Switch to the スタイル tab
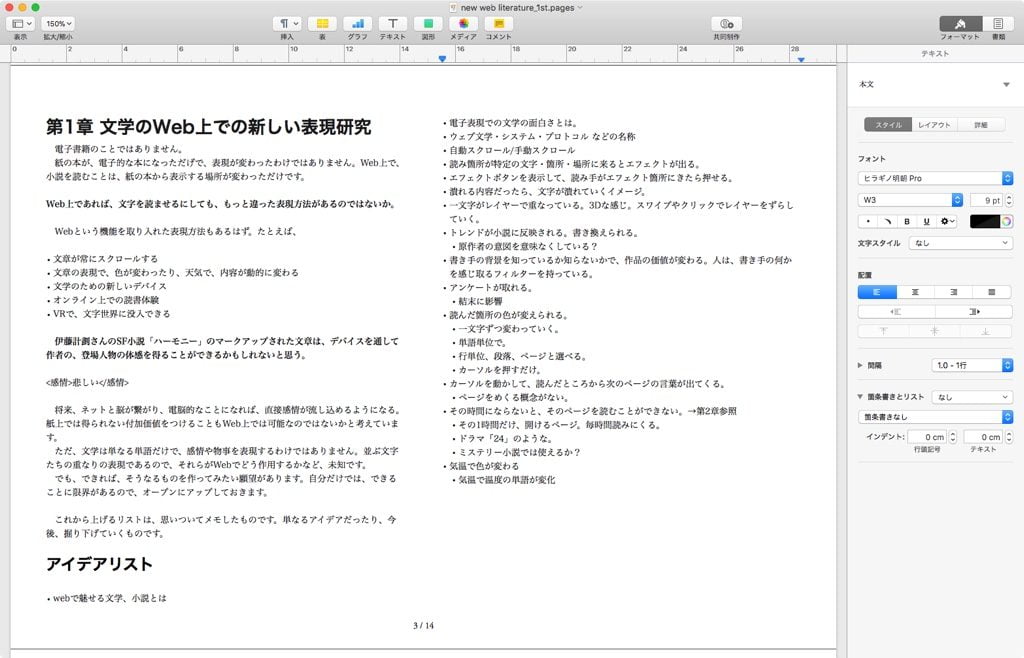Image resolution: width=1024 pixels, height=658 pixels. tap(888, 125)
